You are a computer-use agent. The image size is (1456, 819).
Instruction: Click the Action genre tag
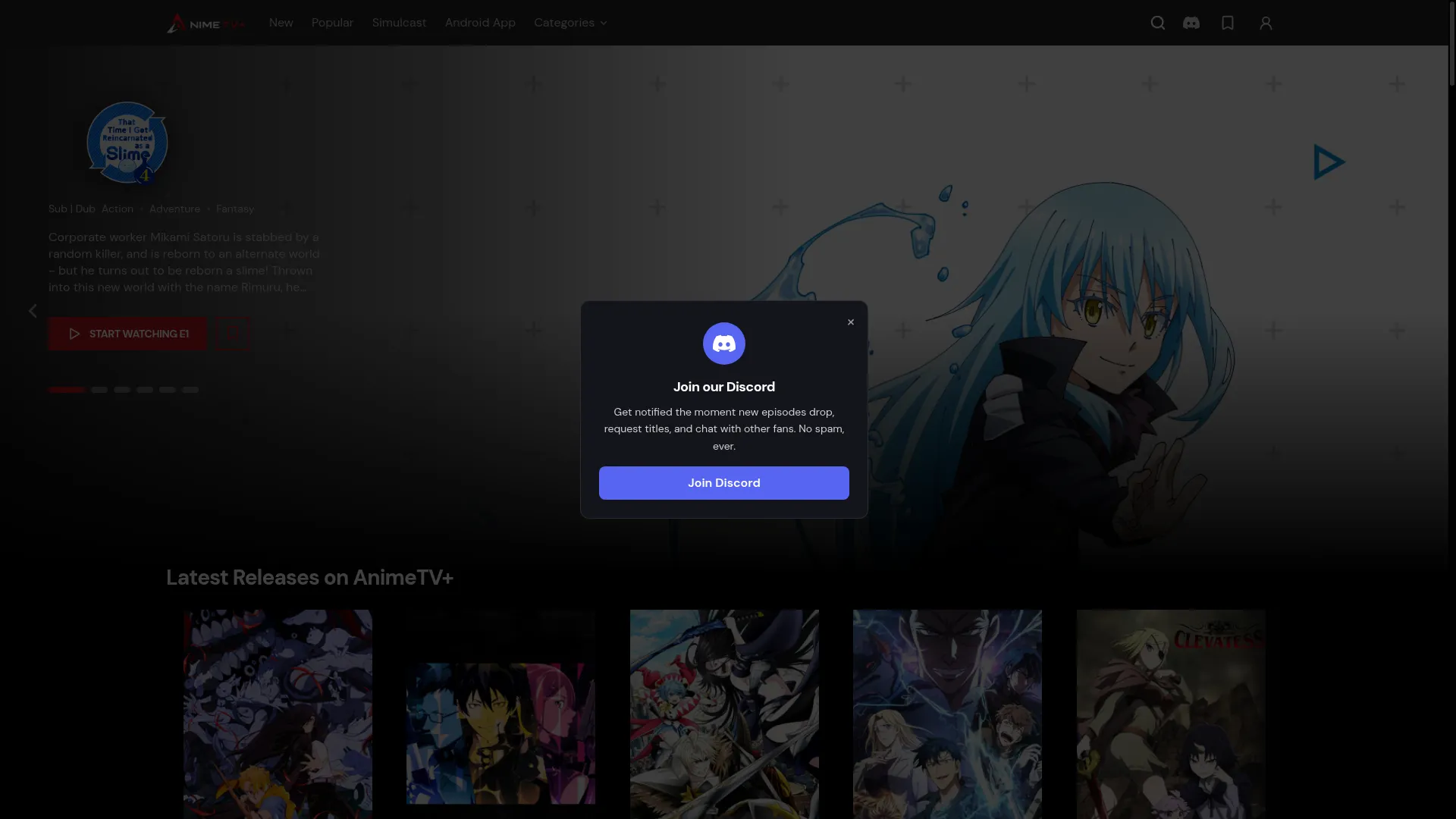point(118,209)
